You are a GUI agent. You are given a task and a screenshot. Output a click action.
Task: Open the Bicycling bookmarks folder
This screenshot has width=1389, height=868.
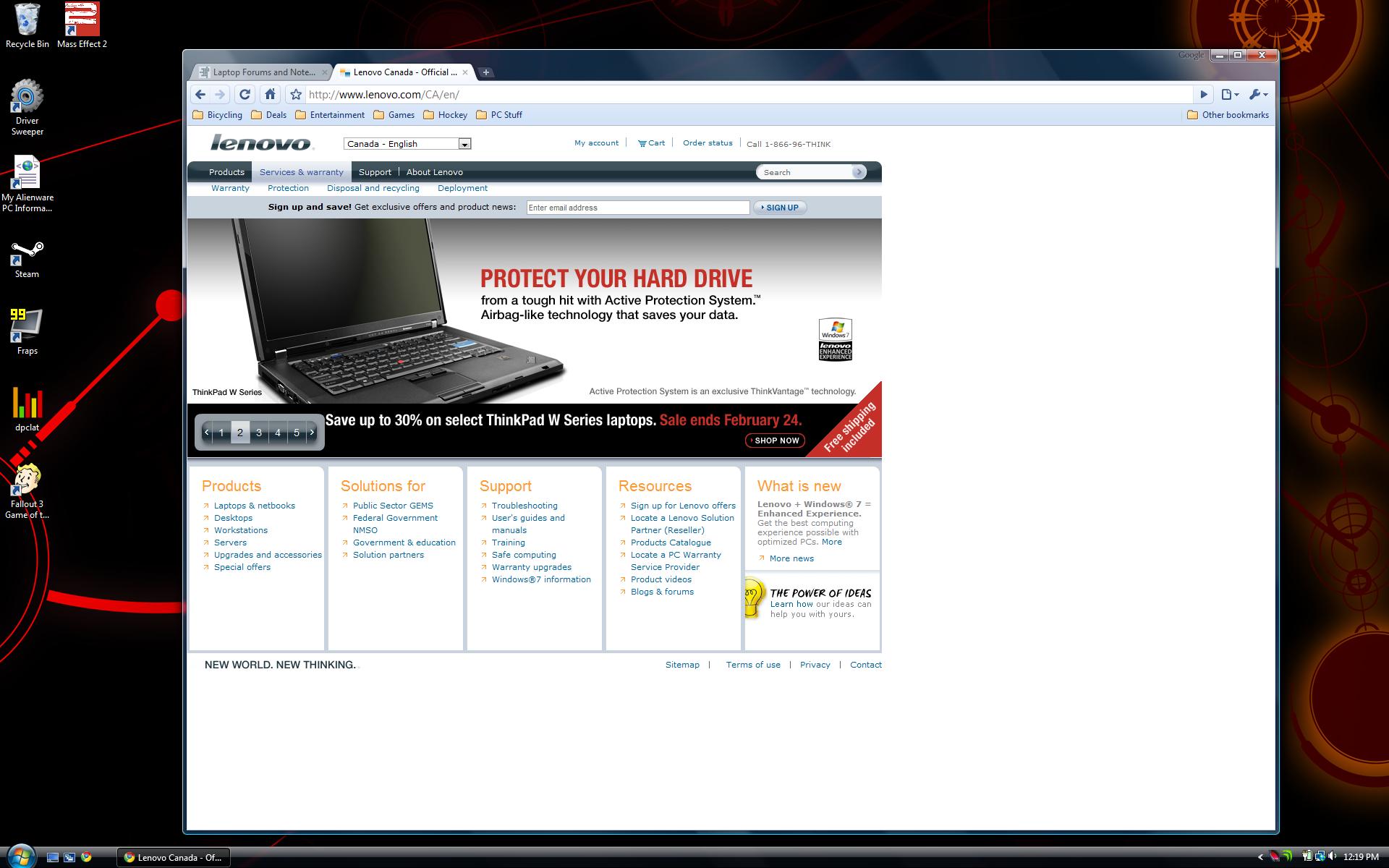[x=218, y=115]
